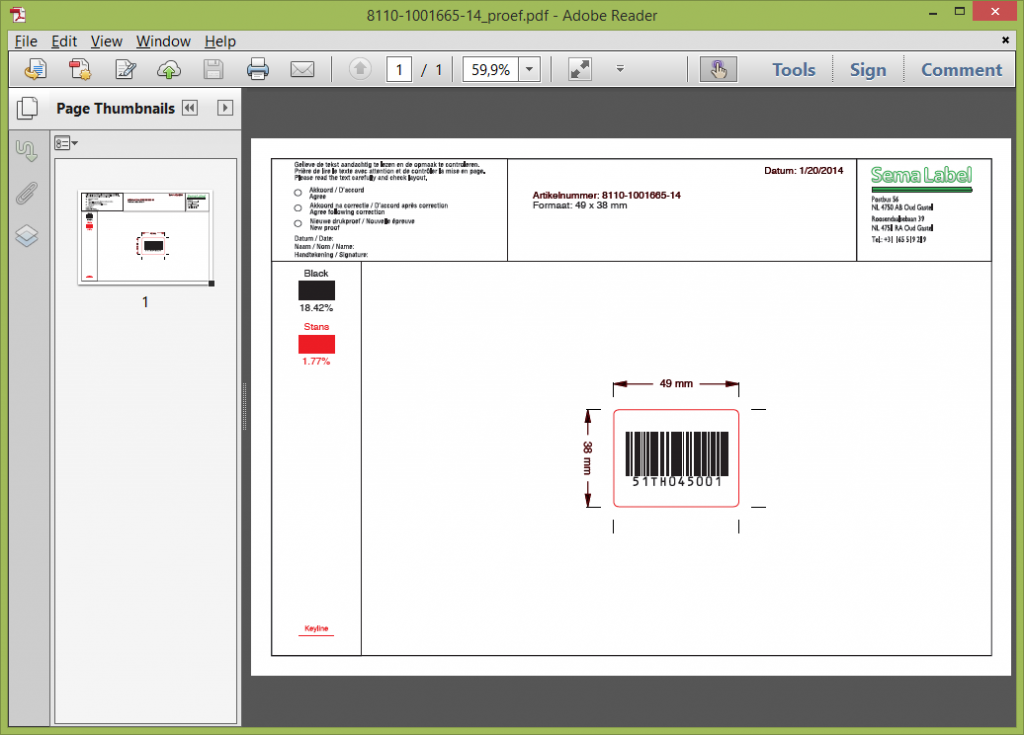Open the Page Thumbnails panel icon
The width and height of the screenshot is (1024, 735).
coord(27,108)
